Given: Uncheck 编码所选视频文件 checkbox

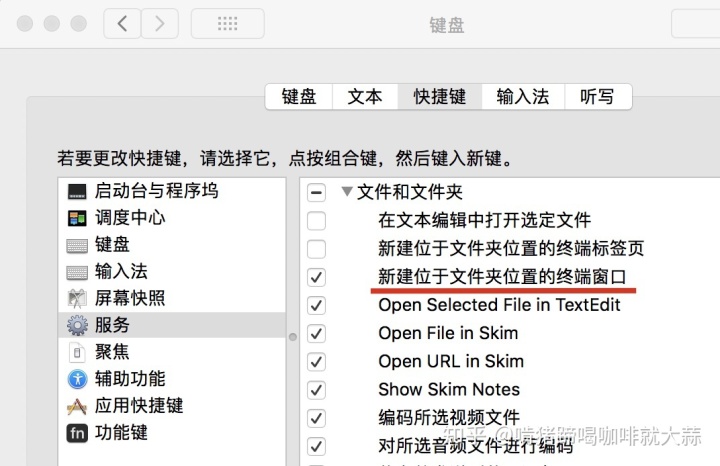Looking at the screenshot, I should pyautogui.click(x=316, y=418).
